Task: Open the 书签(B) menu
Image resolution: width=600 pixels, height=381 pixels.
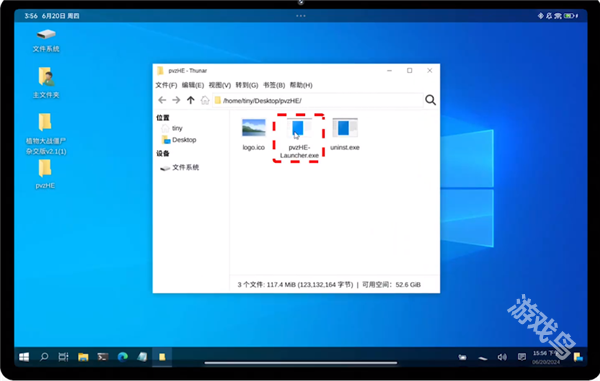Action: [x=274, y=85]
